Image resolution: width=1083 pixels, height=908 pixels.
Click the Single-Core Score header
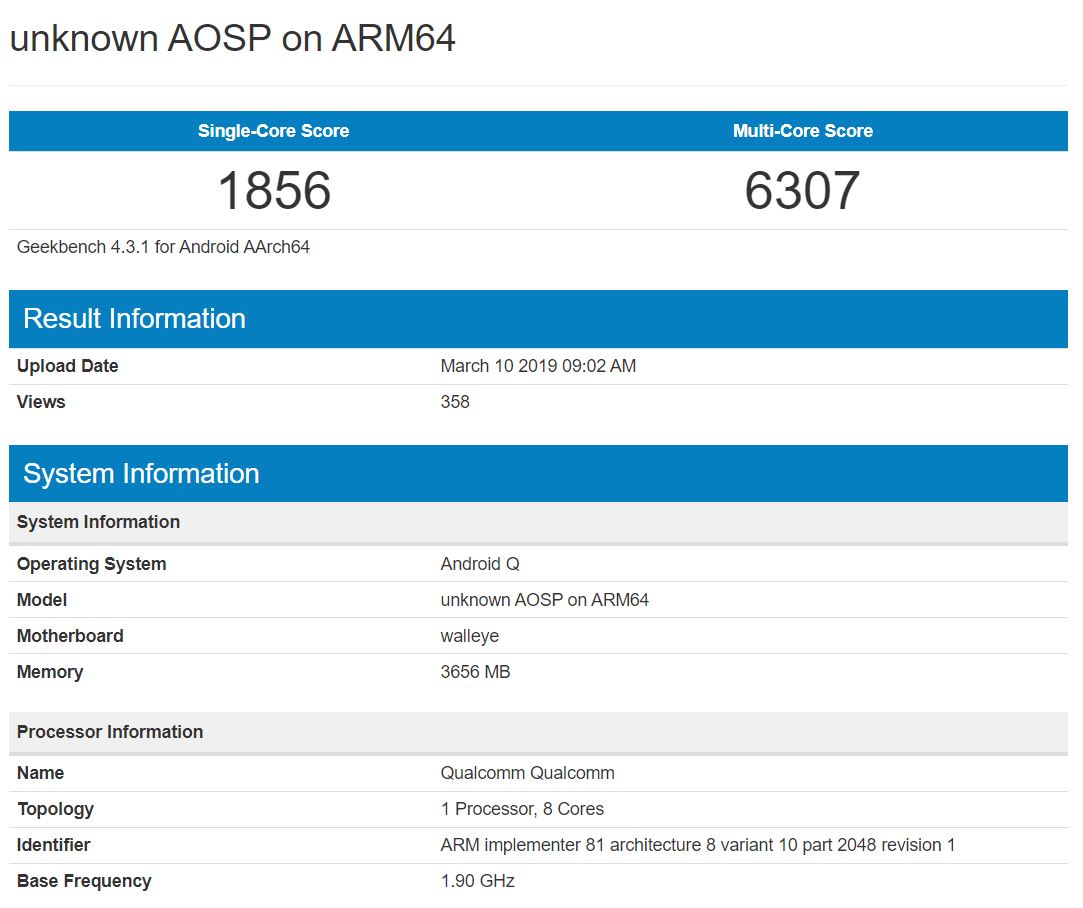(273, 131)
